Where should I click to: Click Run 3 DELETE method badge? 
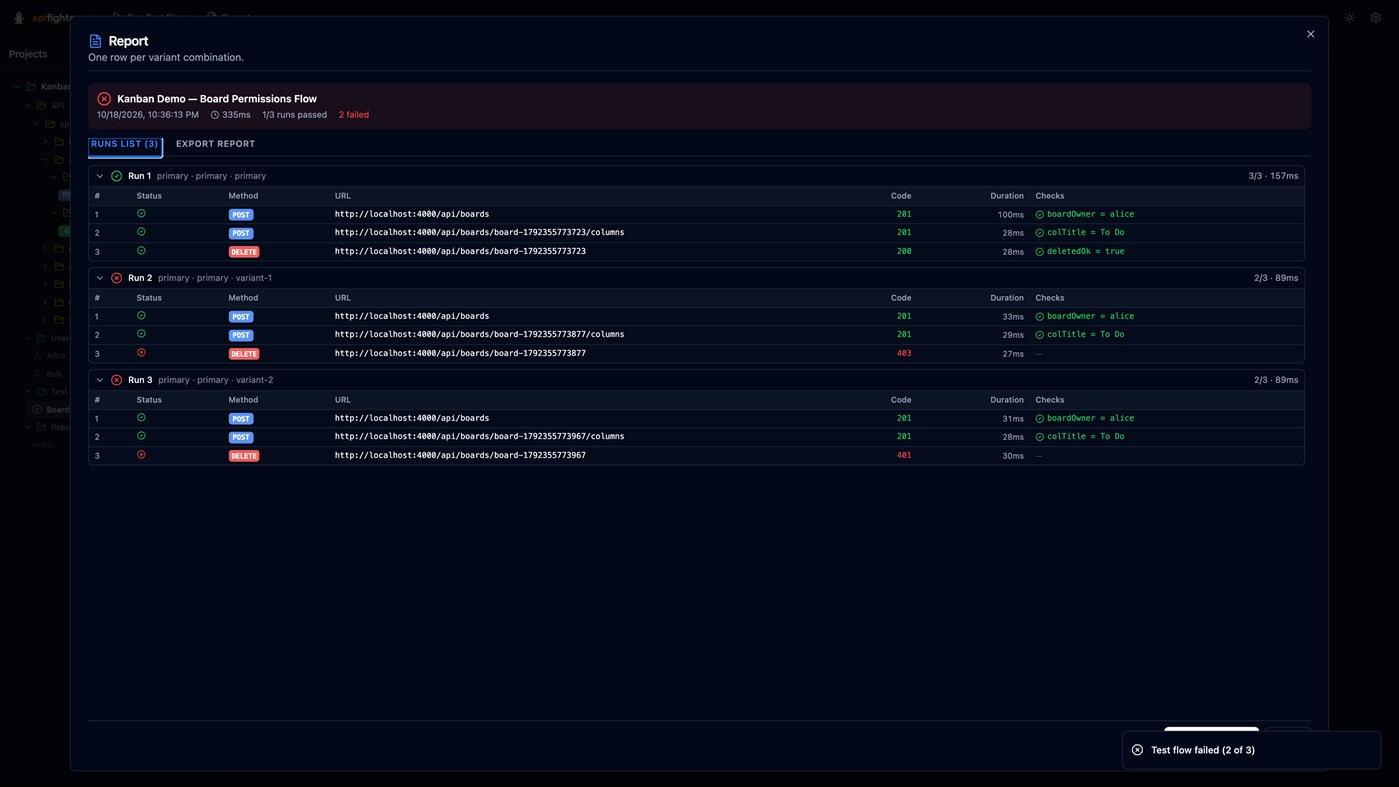[244, 456]
